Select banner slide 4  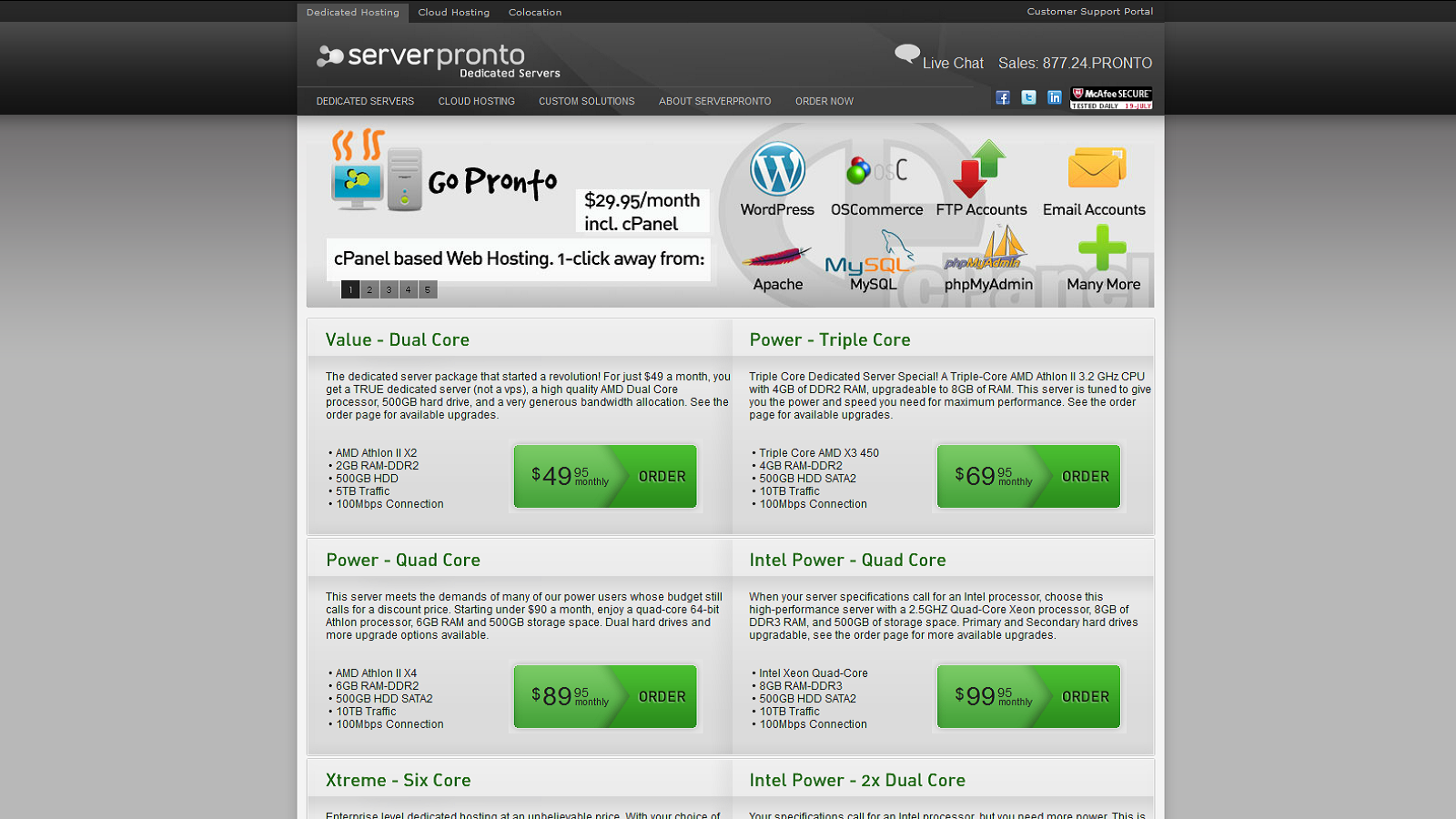click(x=408, y=289)
